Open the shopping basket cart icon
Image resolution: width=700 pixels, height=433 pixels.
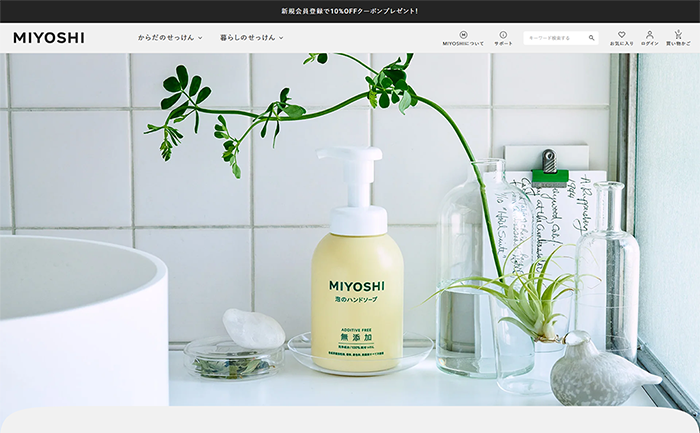[678, 34]
